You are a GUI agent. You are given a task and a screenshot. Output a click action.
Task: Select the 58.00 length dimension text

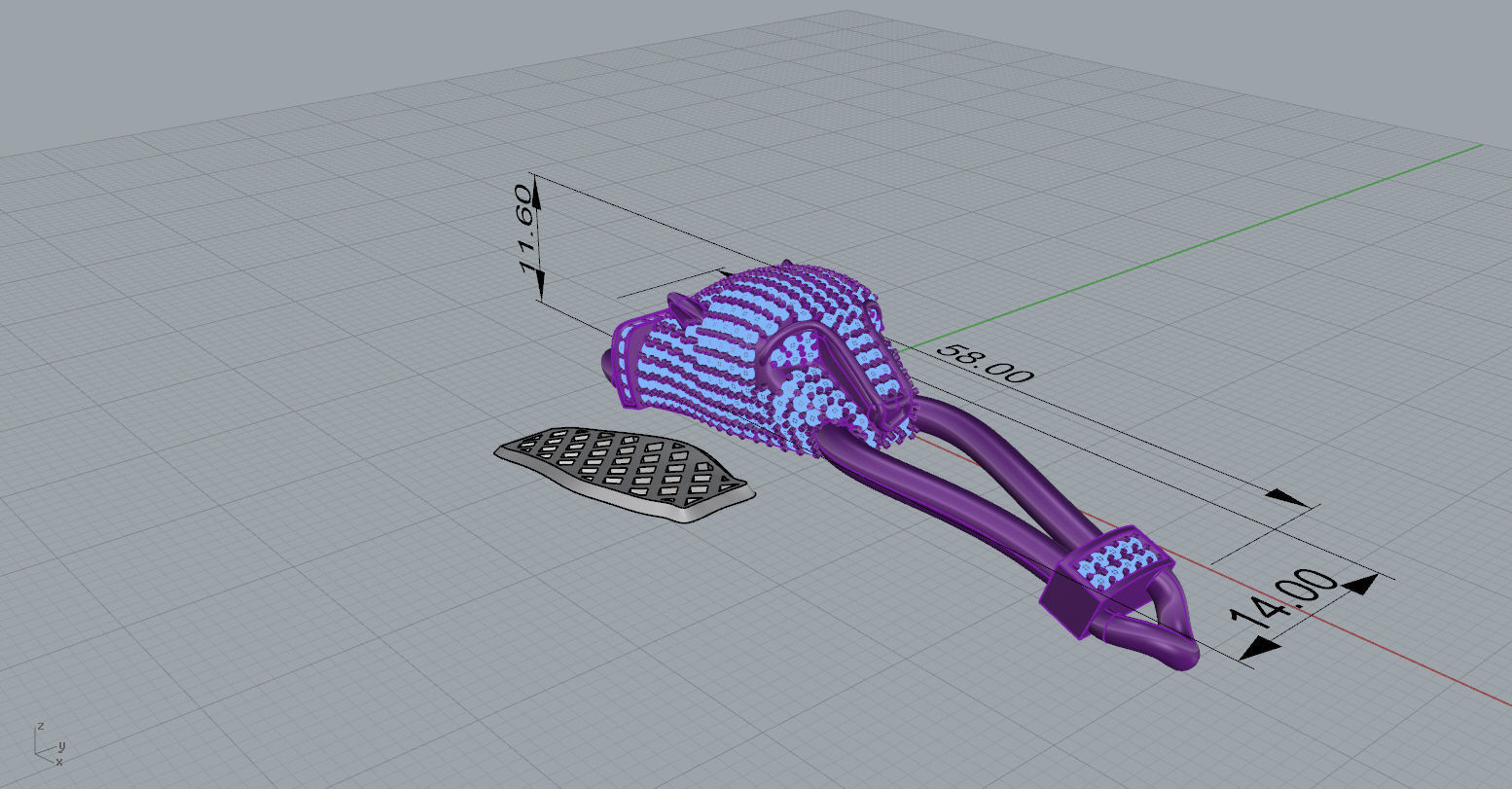click(984, 364)
